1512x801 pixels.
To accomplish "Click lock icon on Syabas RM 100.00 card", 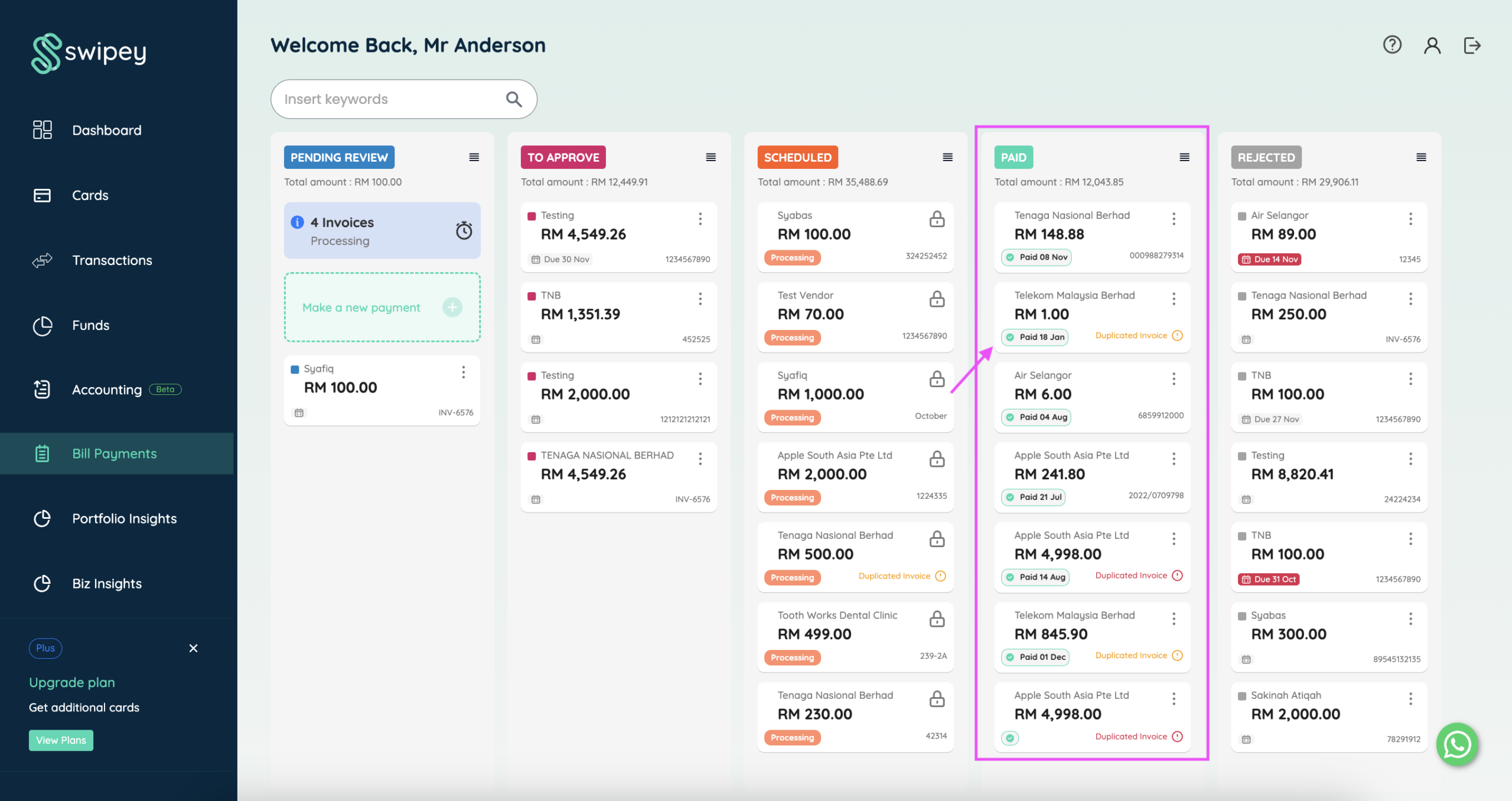I will click(937, 219).
